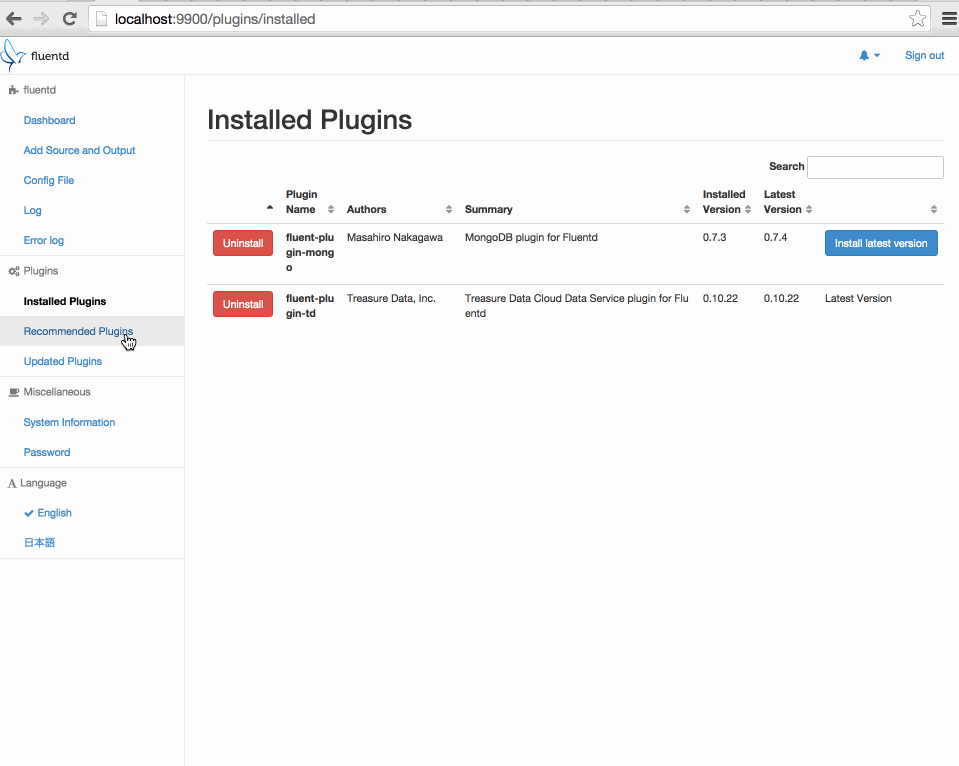Screen dimensions: 959x766
Task: Click the Miscellaneous section header
Action: pos(50,392)
